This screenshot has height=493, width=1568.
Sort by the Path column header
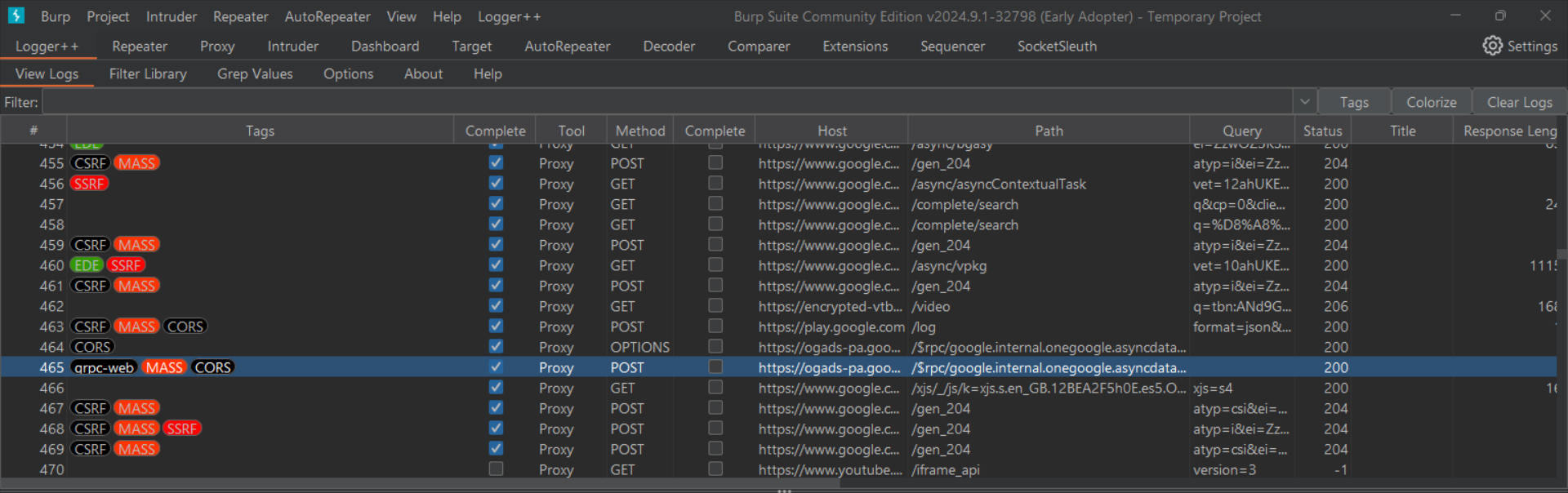[x=1049, y=131]
